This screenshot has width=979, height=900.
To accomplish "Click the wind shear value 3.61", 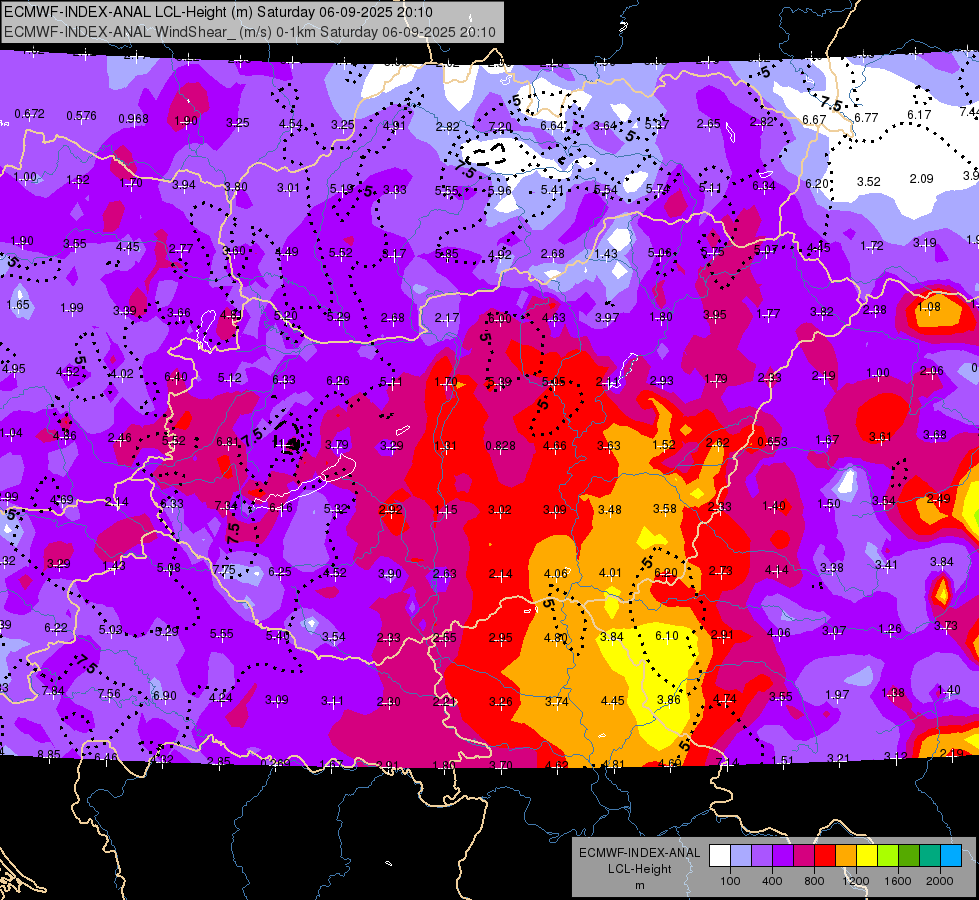I will [880, 437].
